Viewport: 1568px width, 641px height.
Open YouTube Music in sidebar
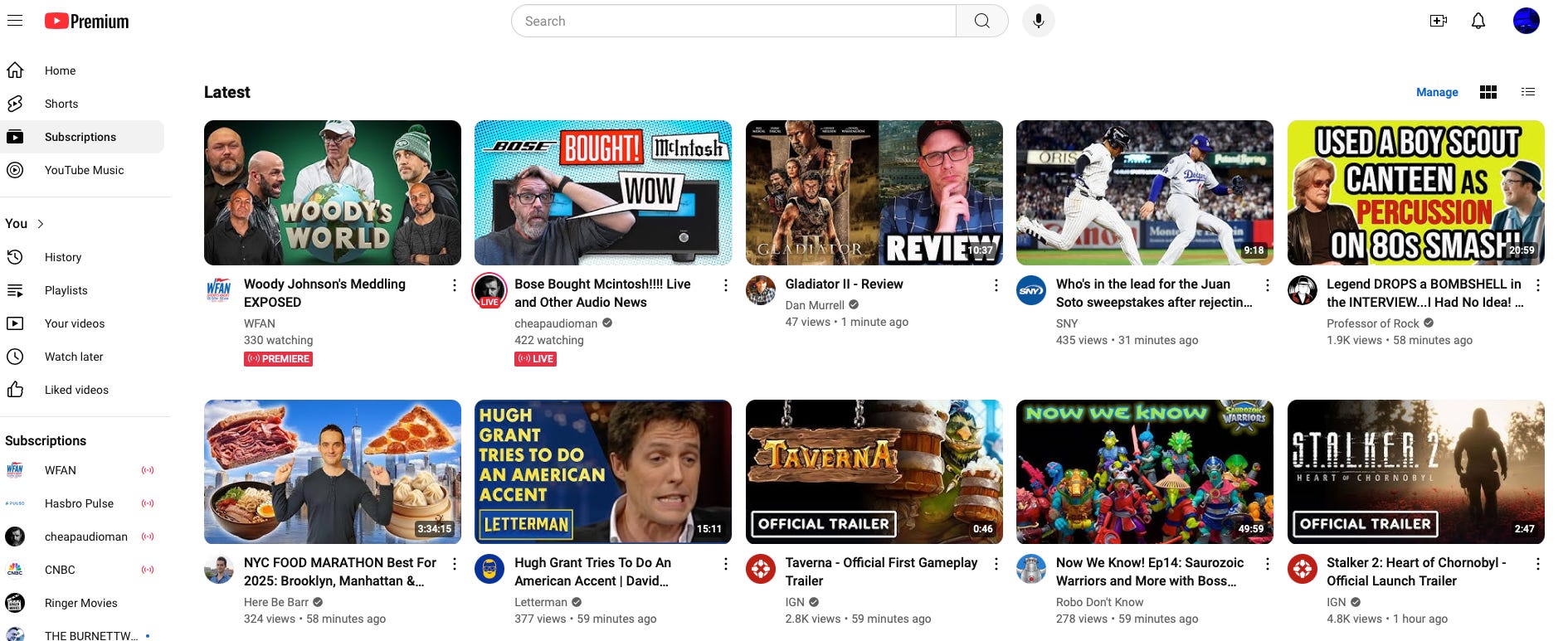[x=82, y=170]
